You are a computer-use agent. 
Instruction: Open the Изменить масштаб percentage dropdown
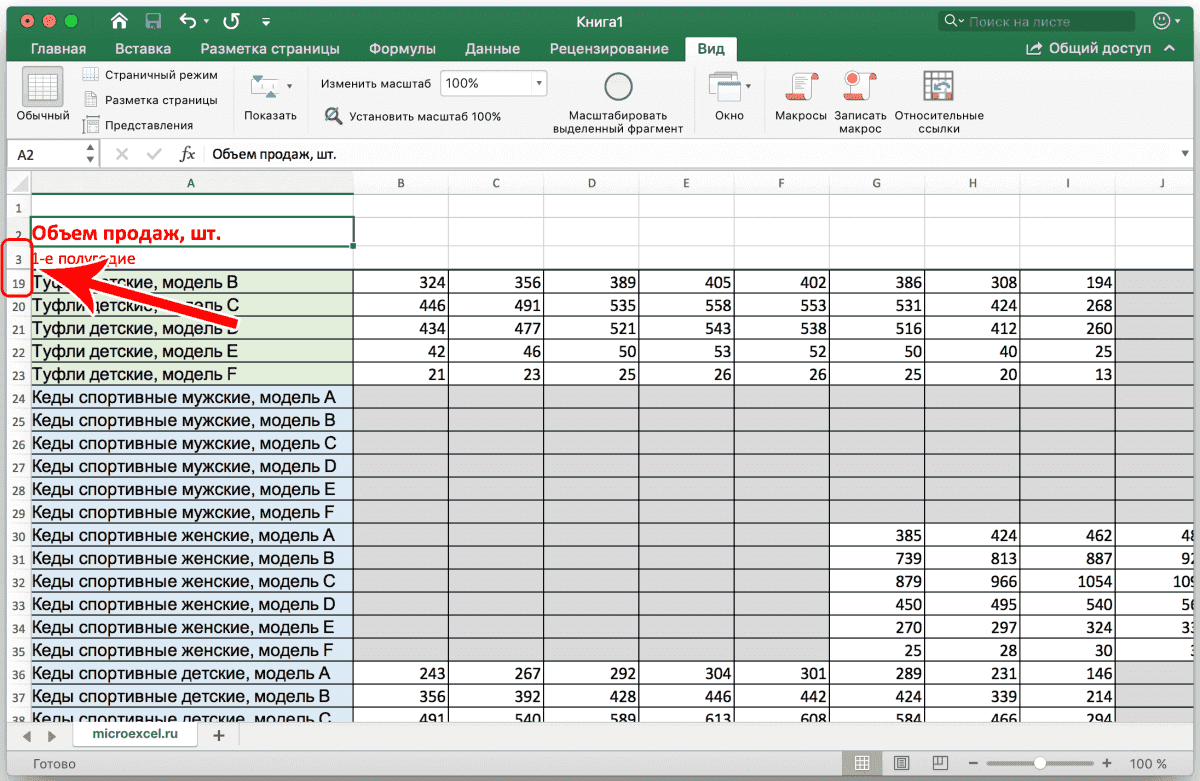click(537, 83)
